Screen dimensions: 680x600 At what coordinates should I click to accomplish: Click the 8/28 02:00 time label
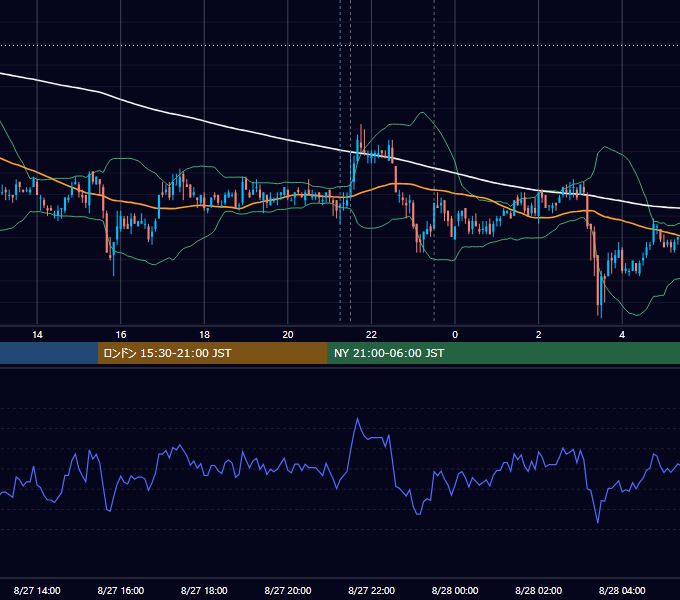tap(539, 590)
